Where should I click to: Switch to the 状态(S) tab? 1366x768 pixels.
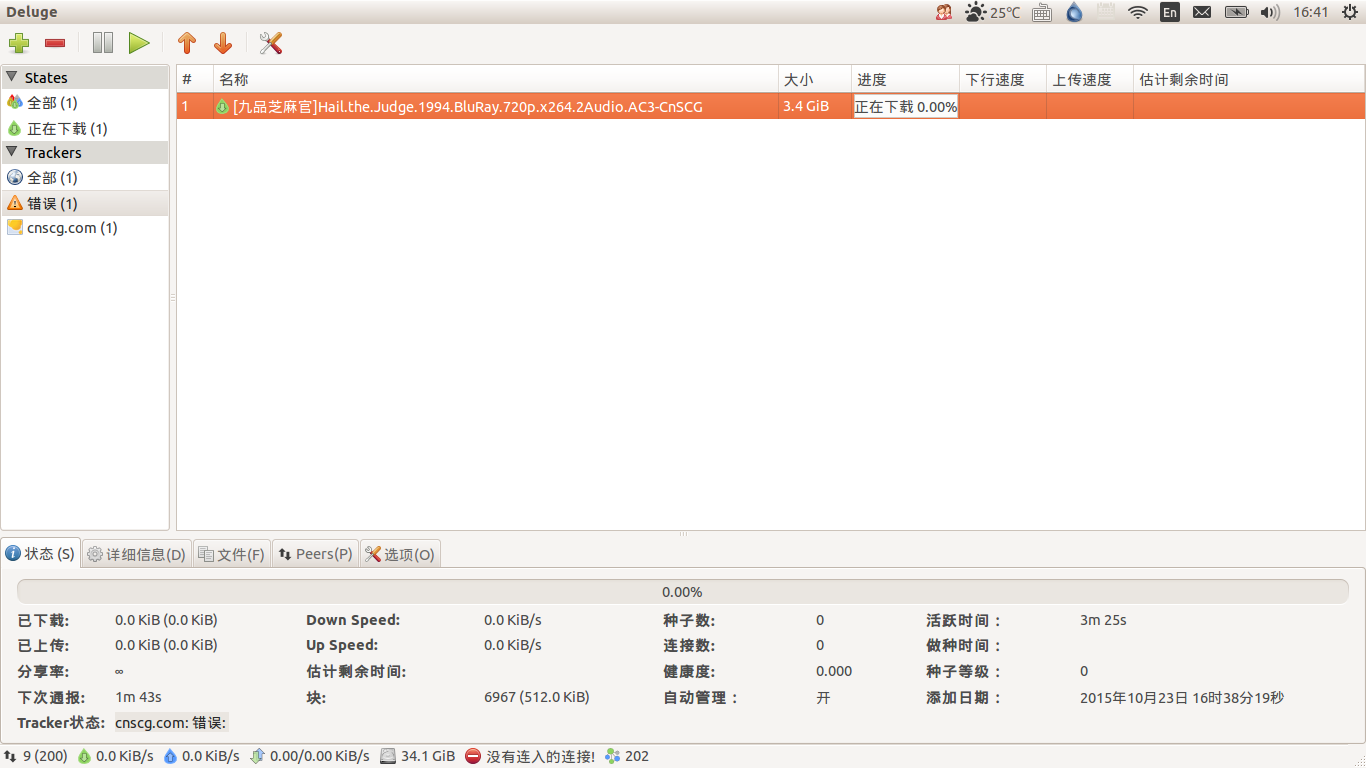tap(41, 553)
